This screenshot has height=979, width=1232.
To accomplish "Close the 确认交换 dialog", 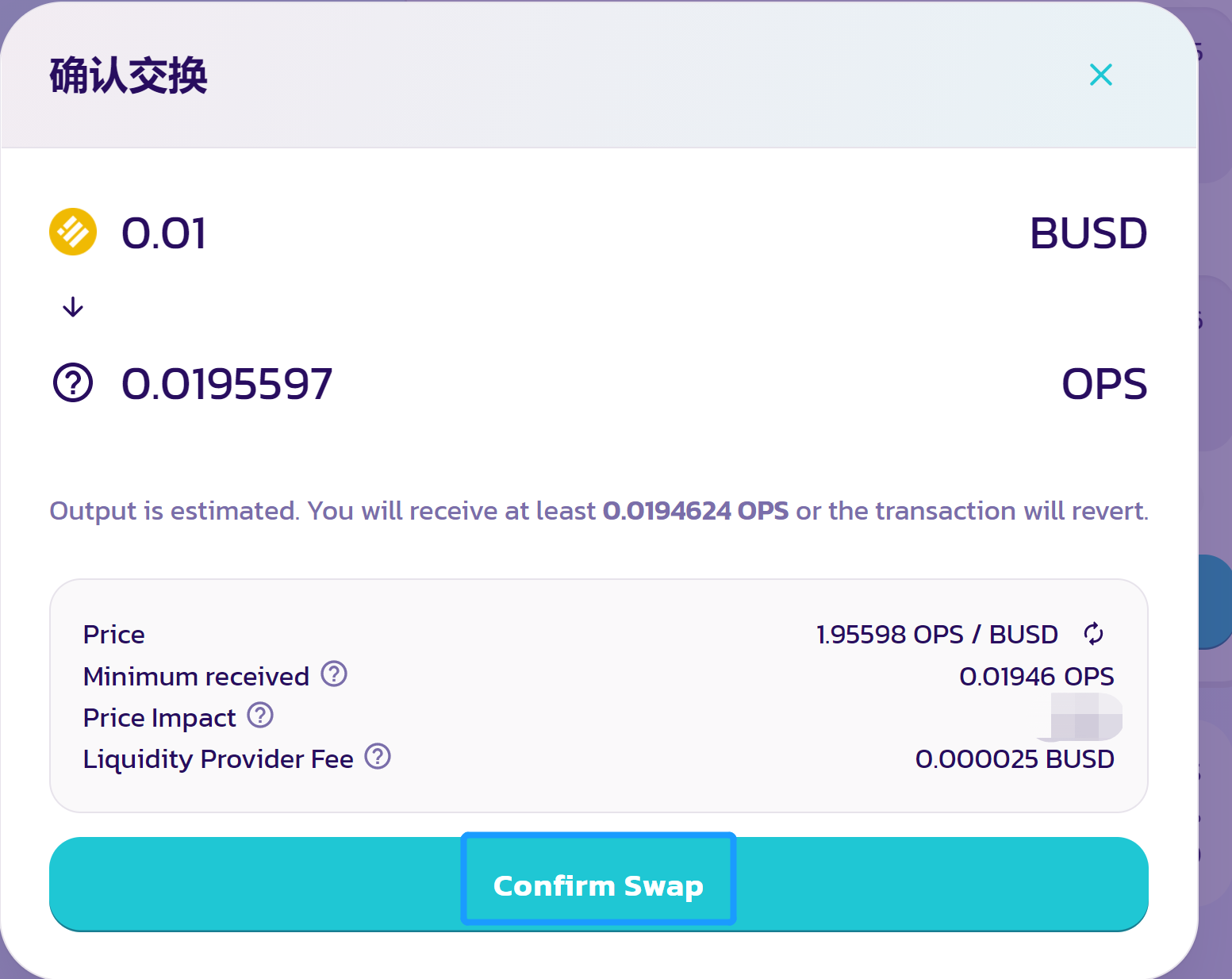I will pyautogui.click(x=1100, y=75).
